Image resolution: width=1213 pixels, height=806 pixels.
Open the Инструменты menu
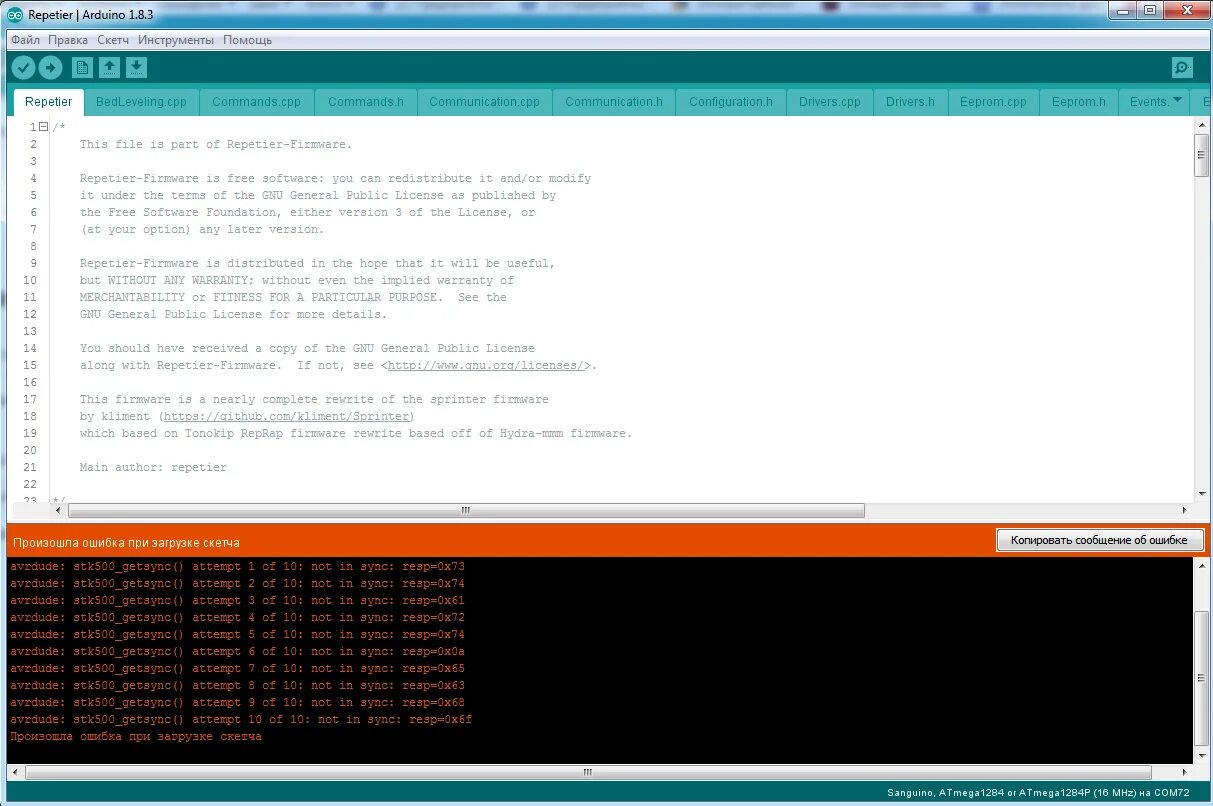coord(176,40)
